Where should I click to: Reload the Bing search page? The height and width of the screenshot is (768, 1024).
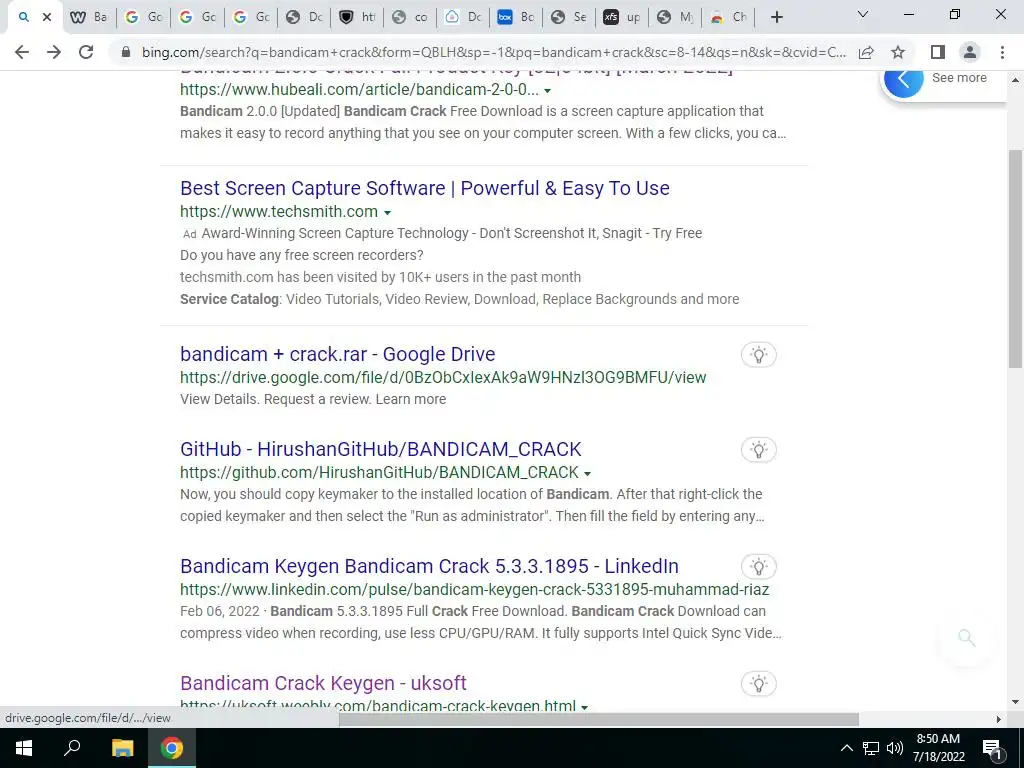(86, 52)
